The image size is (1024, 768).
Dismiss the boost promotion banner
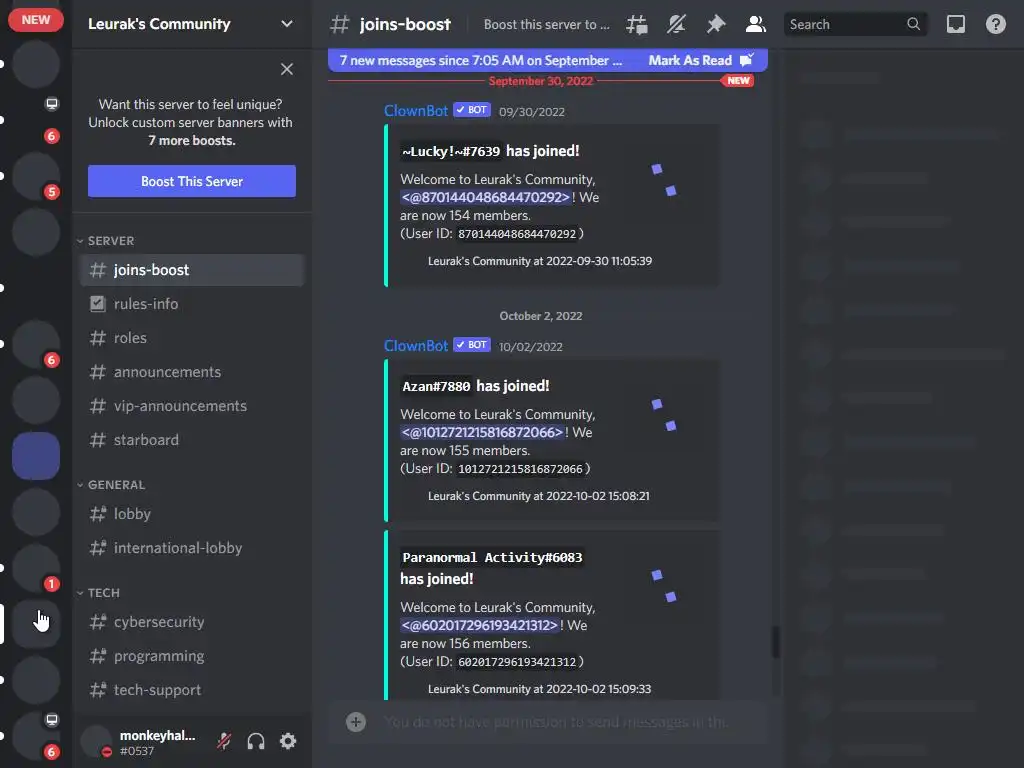click(x=287, y=69)
